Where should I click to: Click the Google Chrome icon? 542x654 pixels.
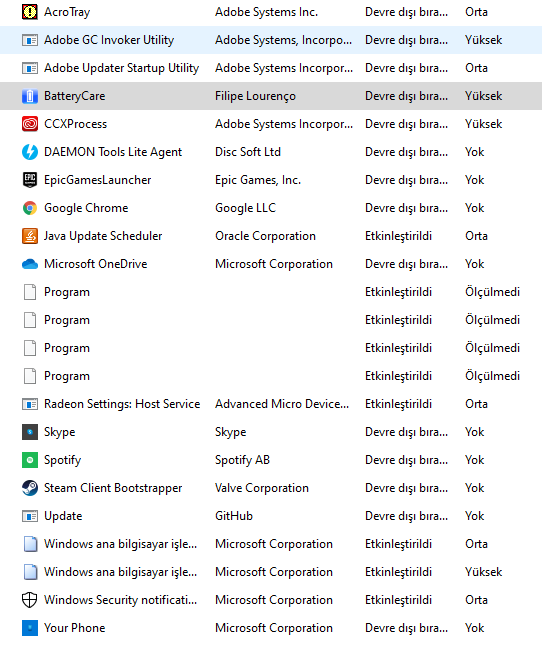(30, 208)
